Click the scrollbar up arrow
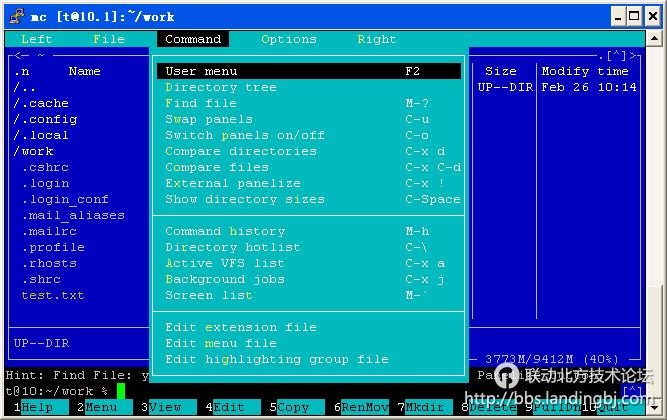The image size is (667, 420). [655, 38]
